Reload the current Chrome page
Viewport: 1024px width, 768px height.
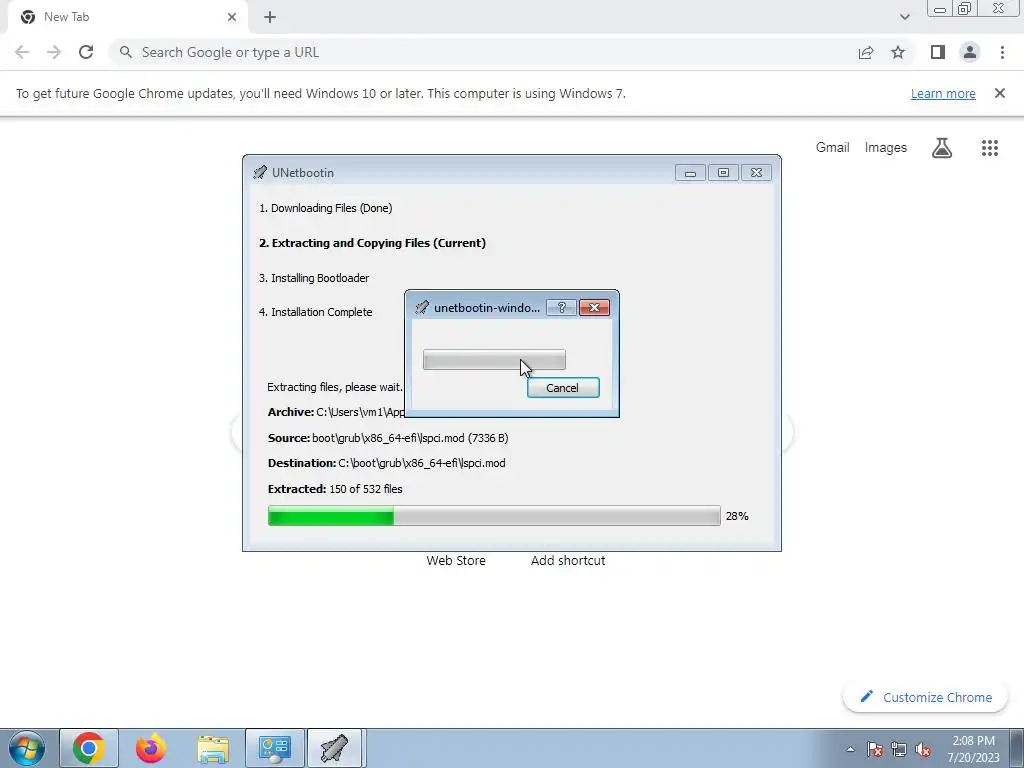86,52
